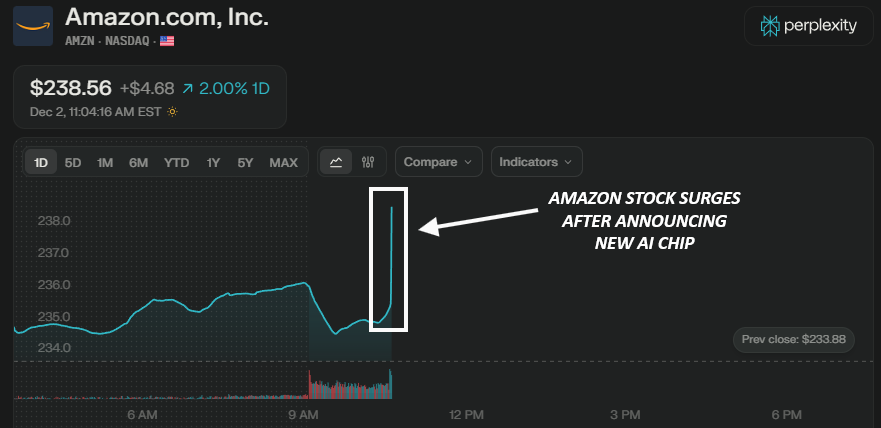Screen dimensions: 881x428
Task: Select the 1D time range
Action: [41, 162]
